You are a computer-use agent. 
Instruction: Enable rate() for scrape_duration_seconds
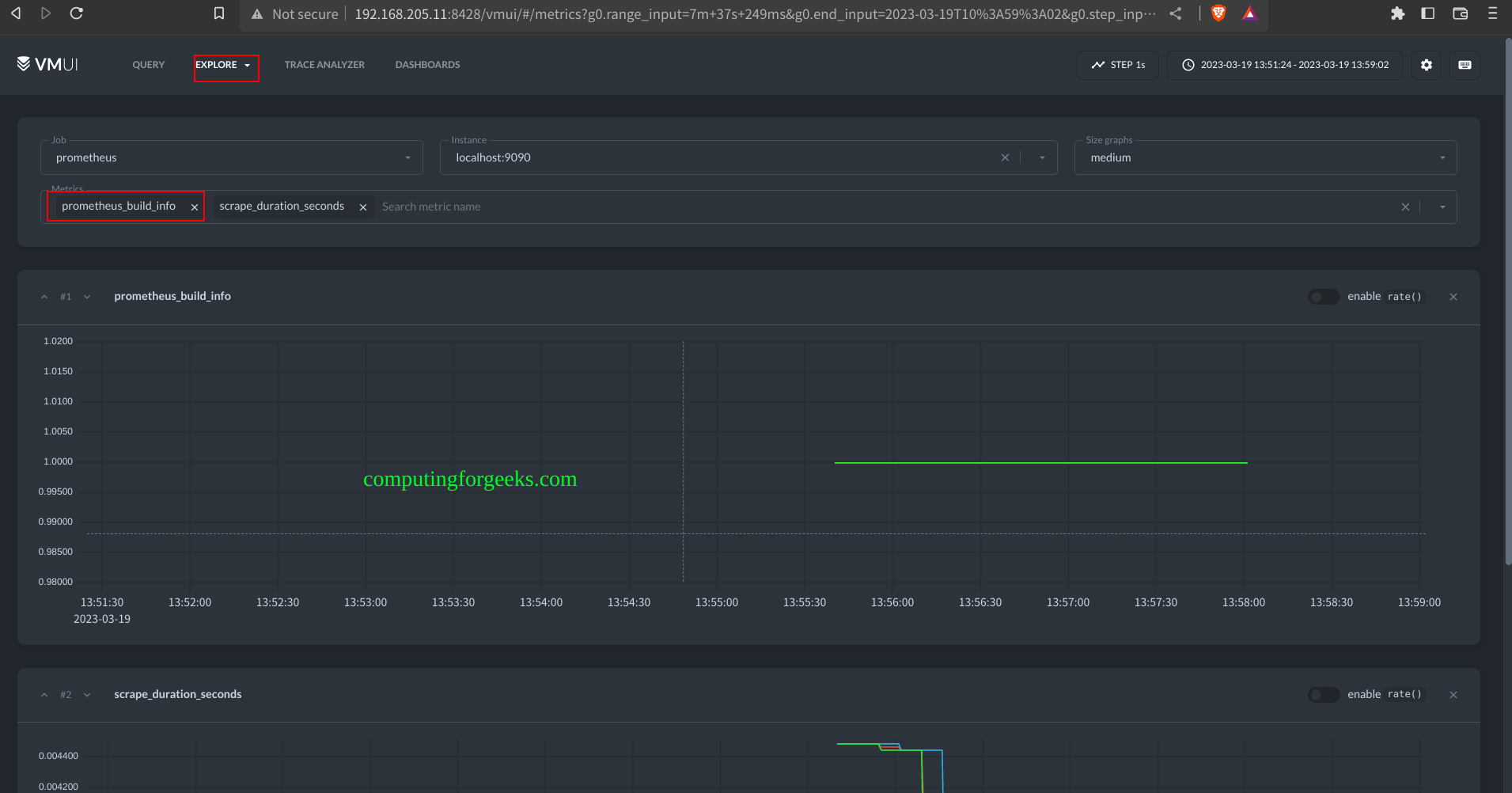tap(1323, 695)
